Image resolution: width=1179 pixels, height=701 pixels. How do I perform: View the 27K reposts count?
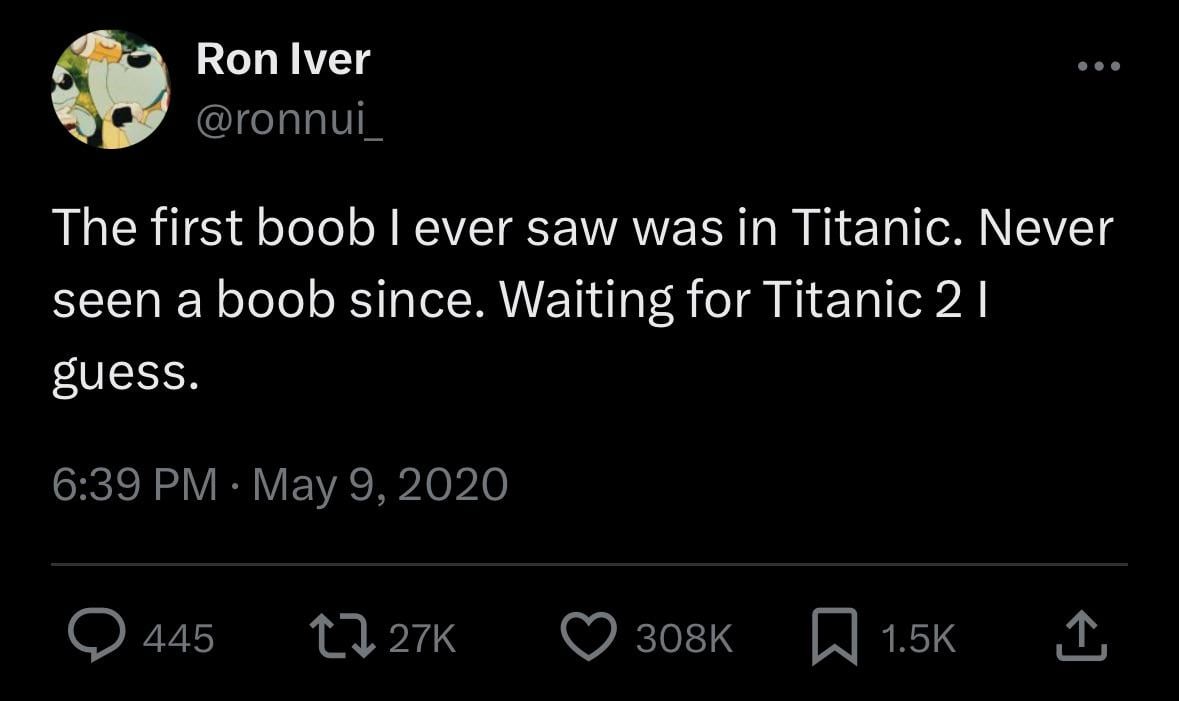[x=421, y=638]
